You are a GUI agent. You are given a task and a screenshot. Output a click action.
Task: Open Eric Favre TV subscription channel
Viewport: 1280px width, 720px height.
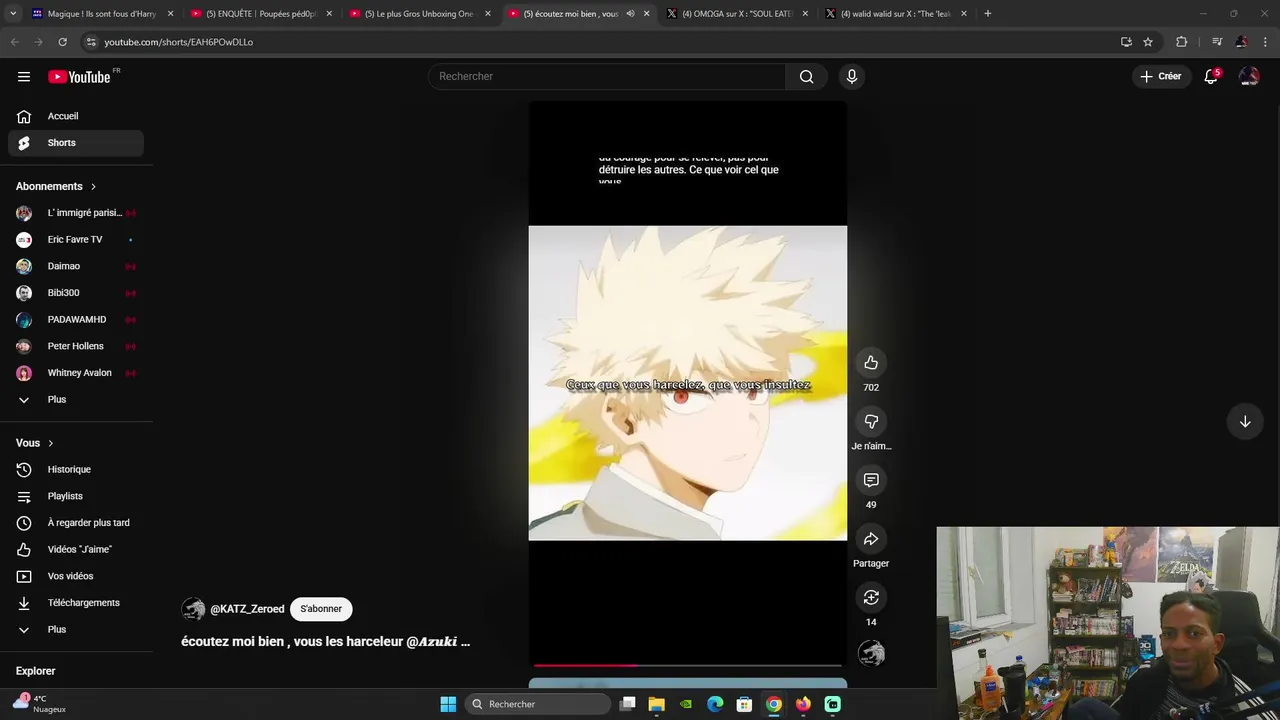coord(76,239)
